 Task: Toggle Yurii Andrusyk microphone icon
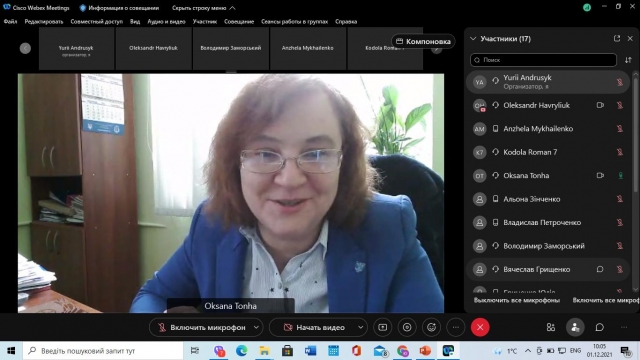620,82
